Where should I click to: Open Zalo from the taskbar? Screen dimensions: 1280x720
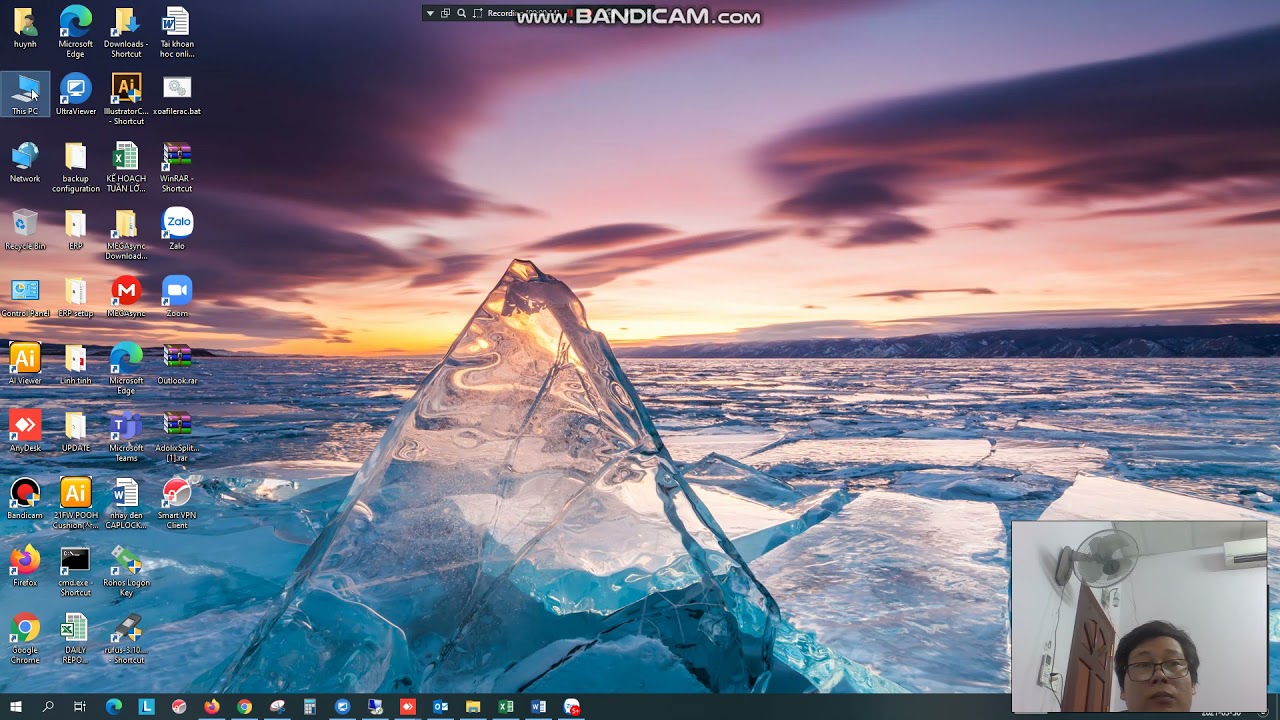coord(571,707)
